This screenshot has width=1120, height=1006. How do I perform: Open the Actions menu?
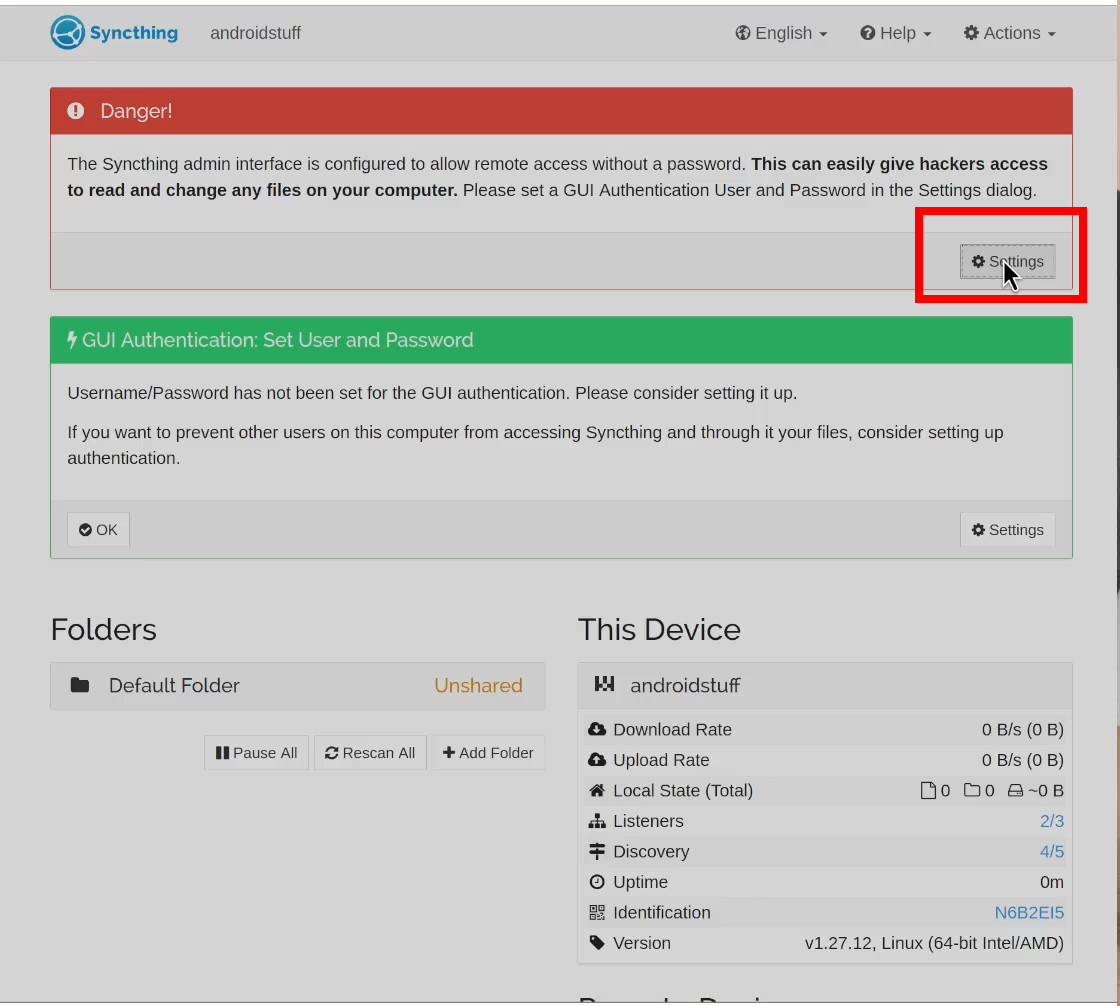pos(1009,33)
